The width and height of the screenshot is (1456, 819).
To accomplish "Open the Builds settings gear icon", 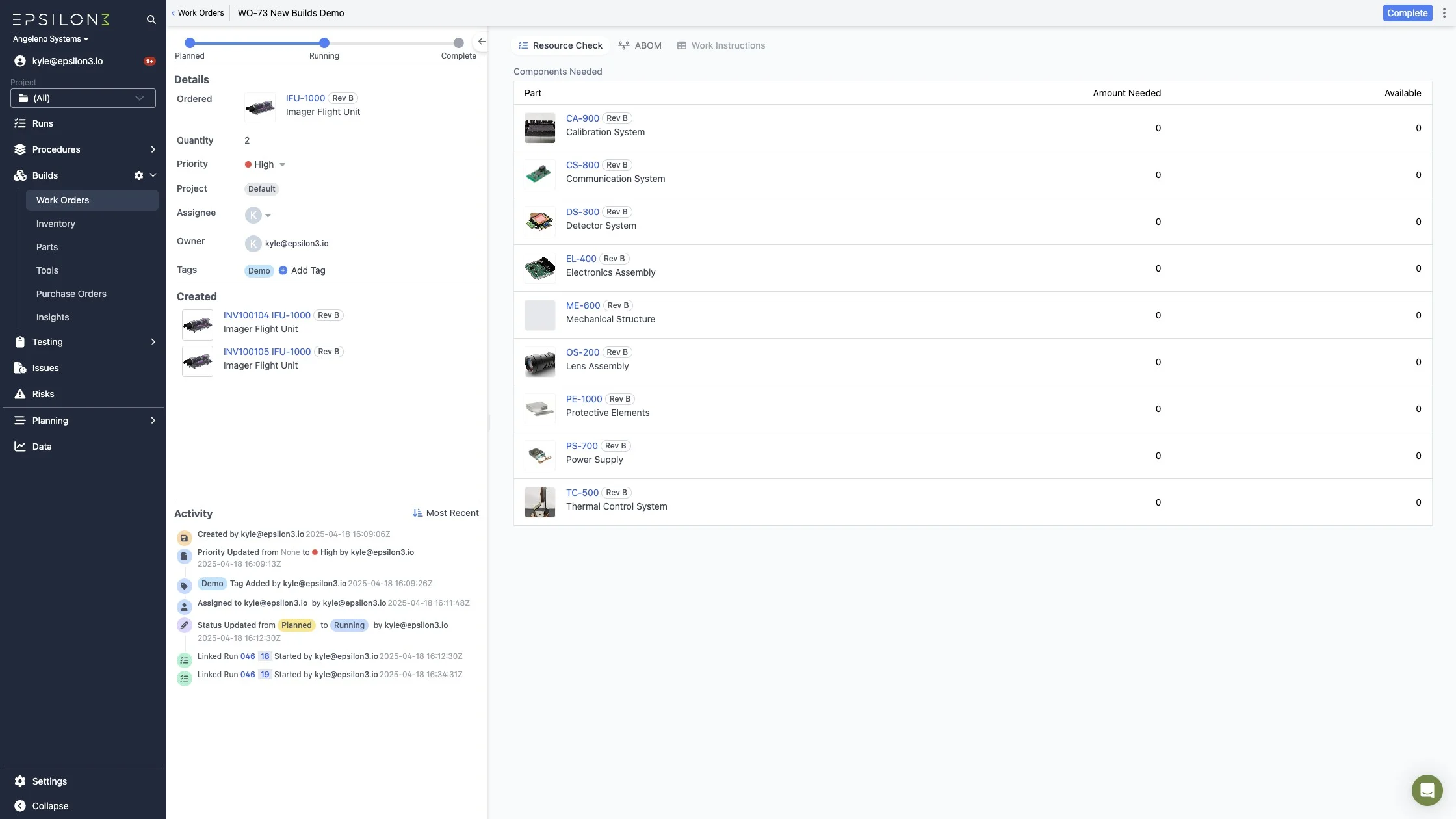I will point(138,175).
